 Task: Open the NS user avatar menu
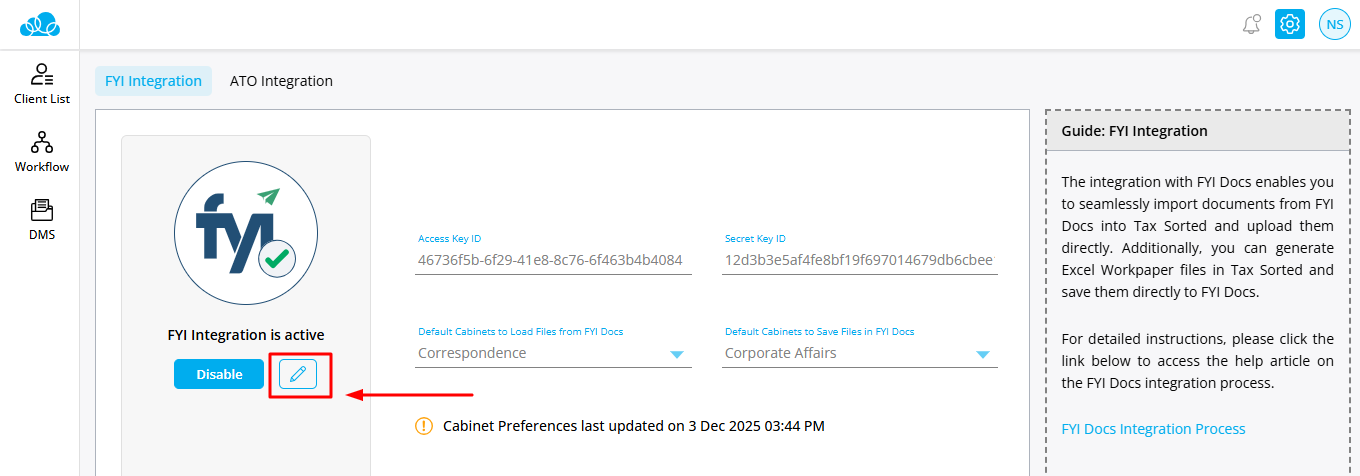pyautogui.click(x=1335, y=24)
